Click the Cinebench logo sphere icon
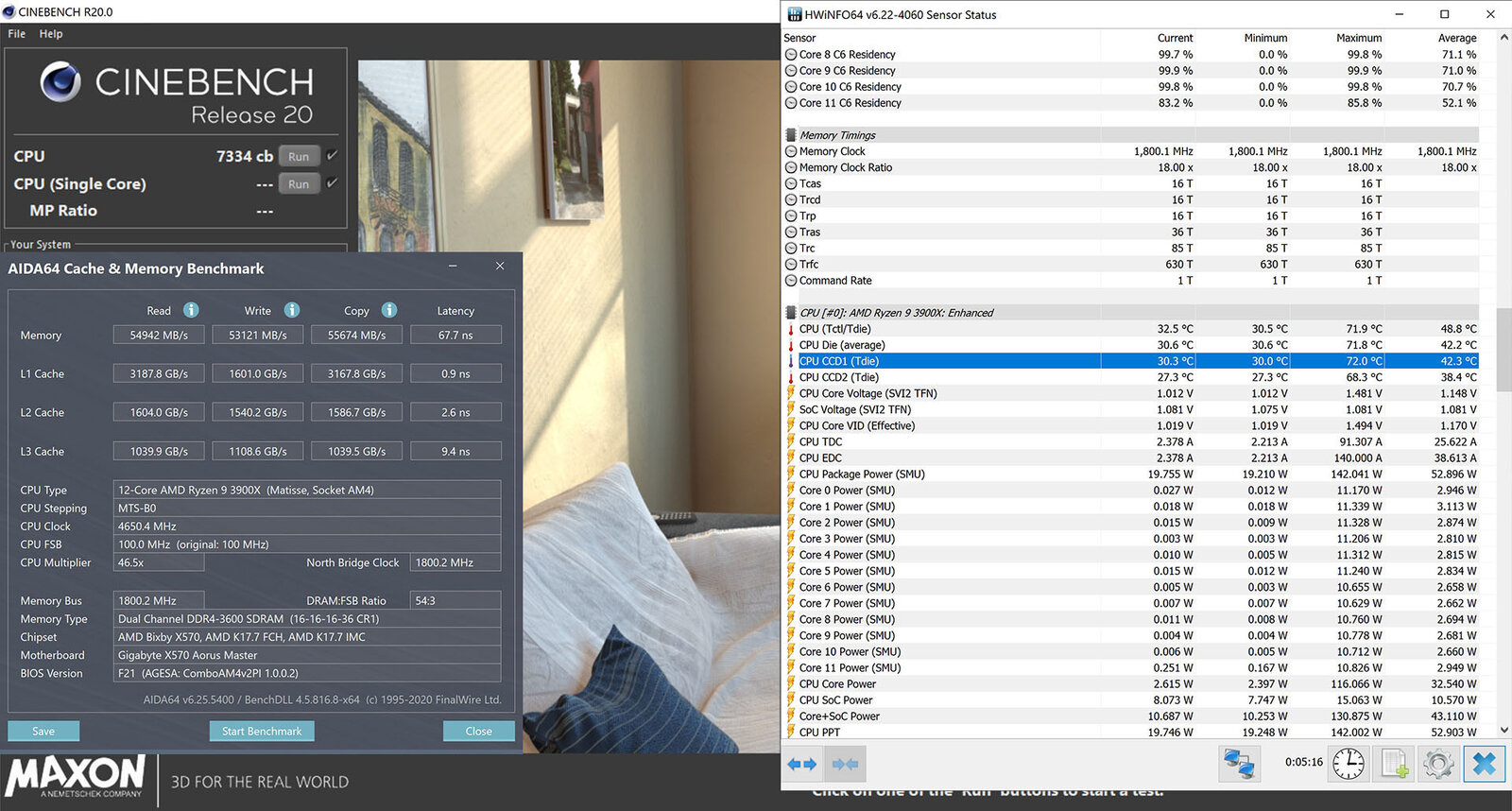Screen dimensions: 1512x811 point(60,82)
